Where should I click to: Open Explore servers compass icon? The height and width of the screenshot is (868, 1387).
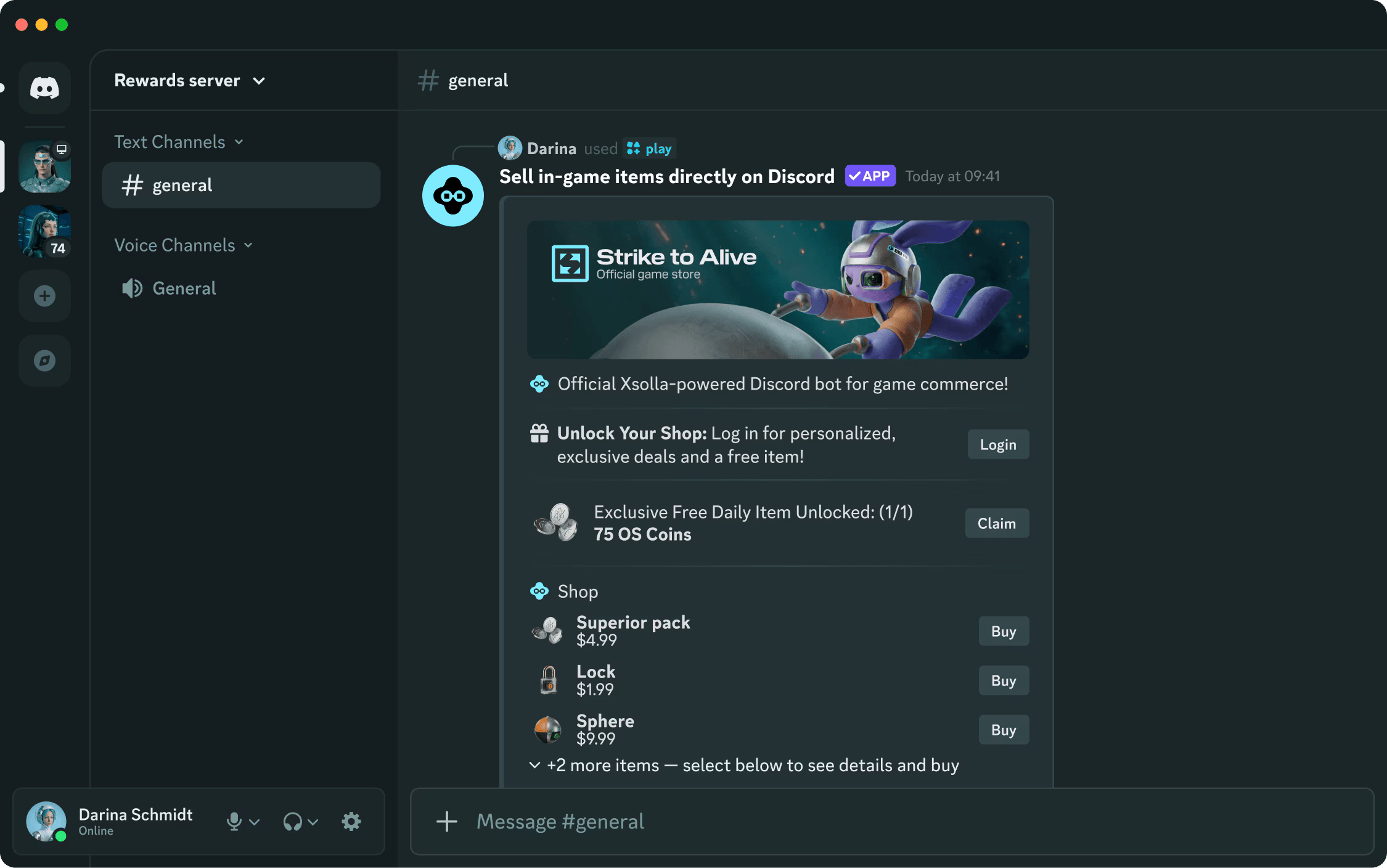tap(44, 361)
